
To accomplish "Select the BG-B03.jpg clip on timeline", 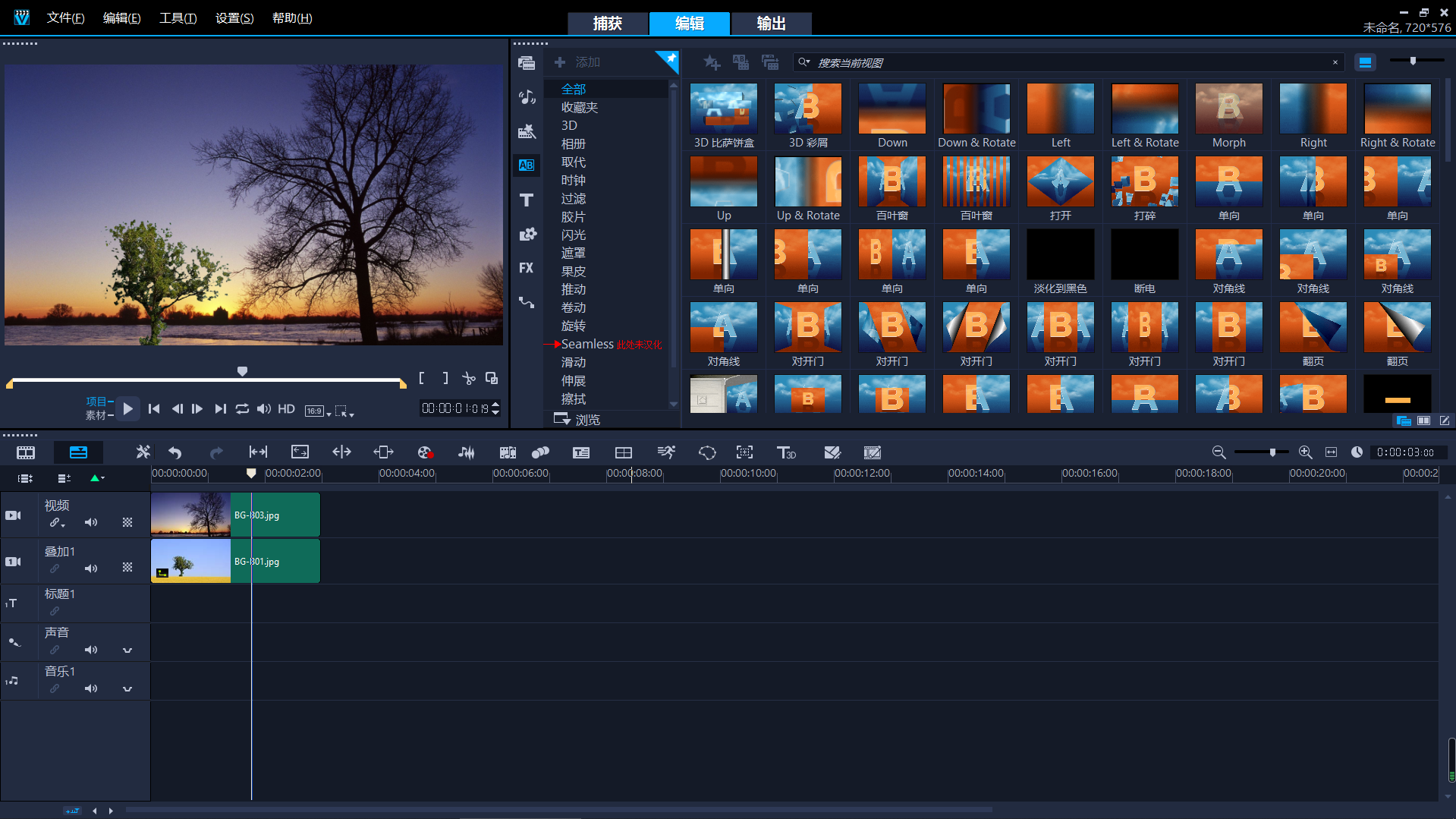I will click(235, 515).
